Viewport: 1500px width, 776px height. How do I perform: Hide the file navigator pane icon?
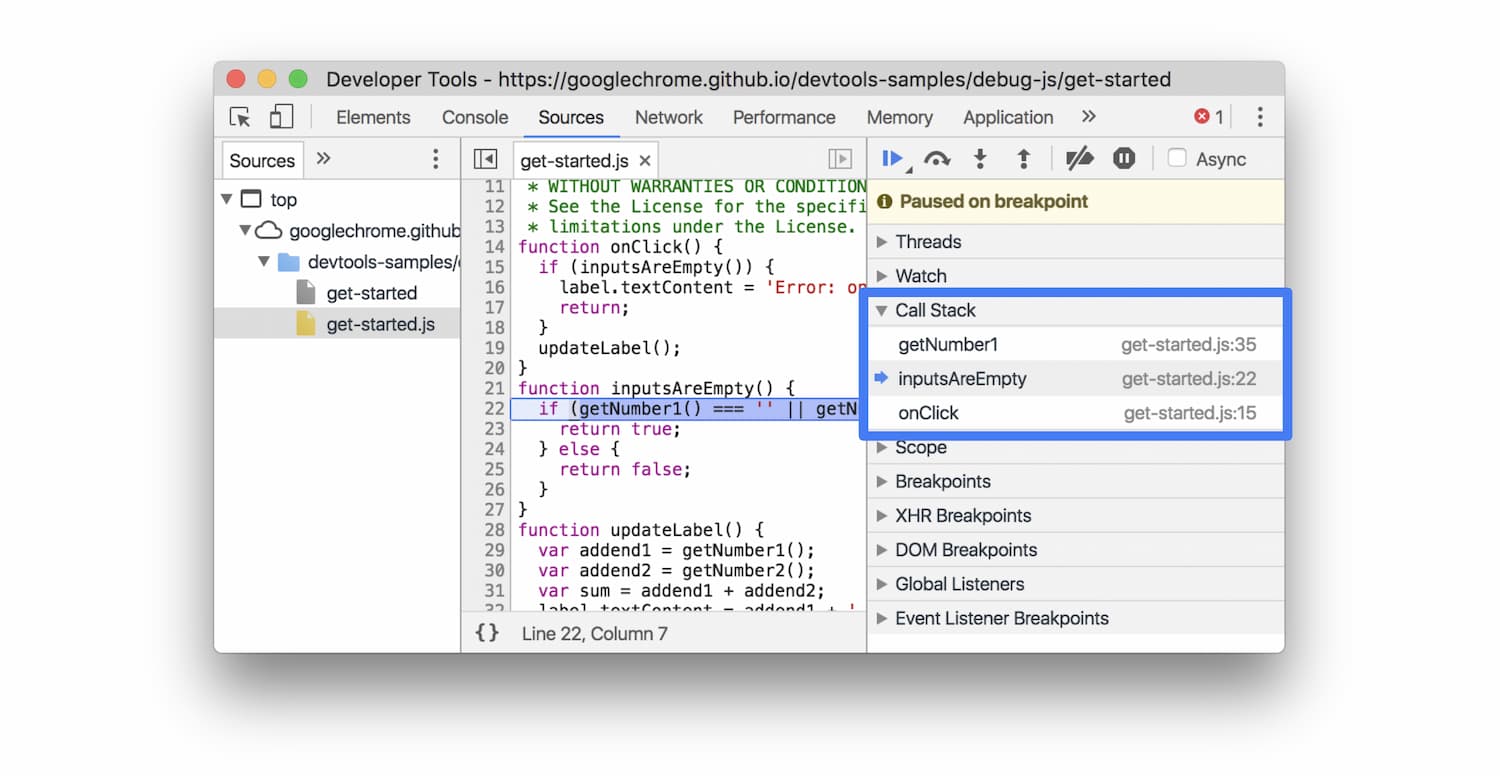coord(485,160)
